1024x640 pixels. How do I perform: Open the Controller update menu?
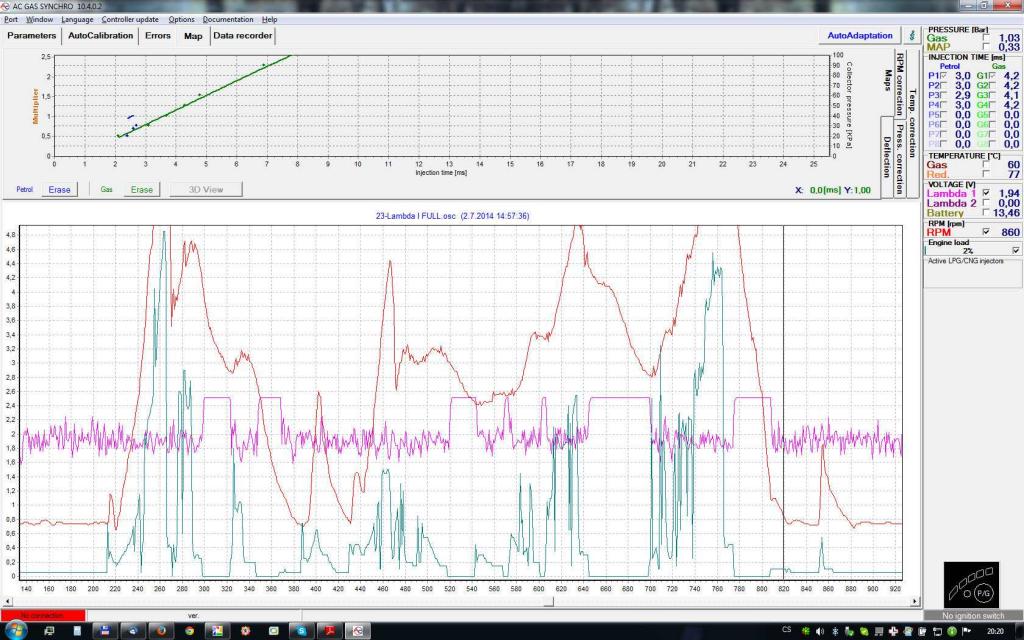pos(130,19)
